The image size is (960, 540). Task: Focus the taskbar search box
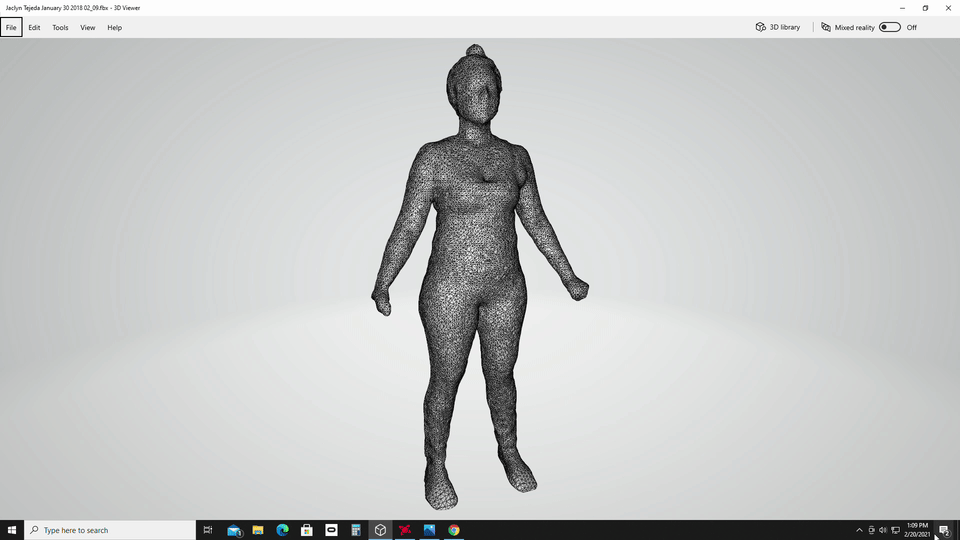pyautogui.click(x=110, y=530)
